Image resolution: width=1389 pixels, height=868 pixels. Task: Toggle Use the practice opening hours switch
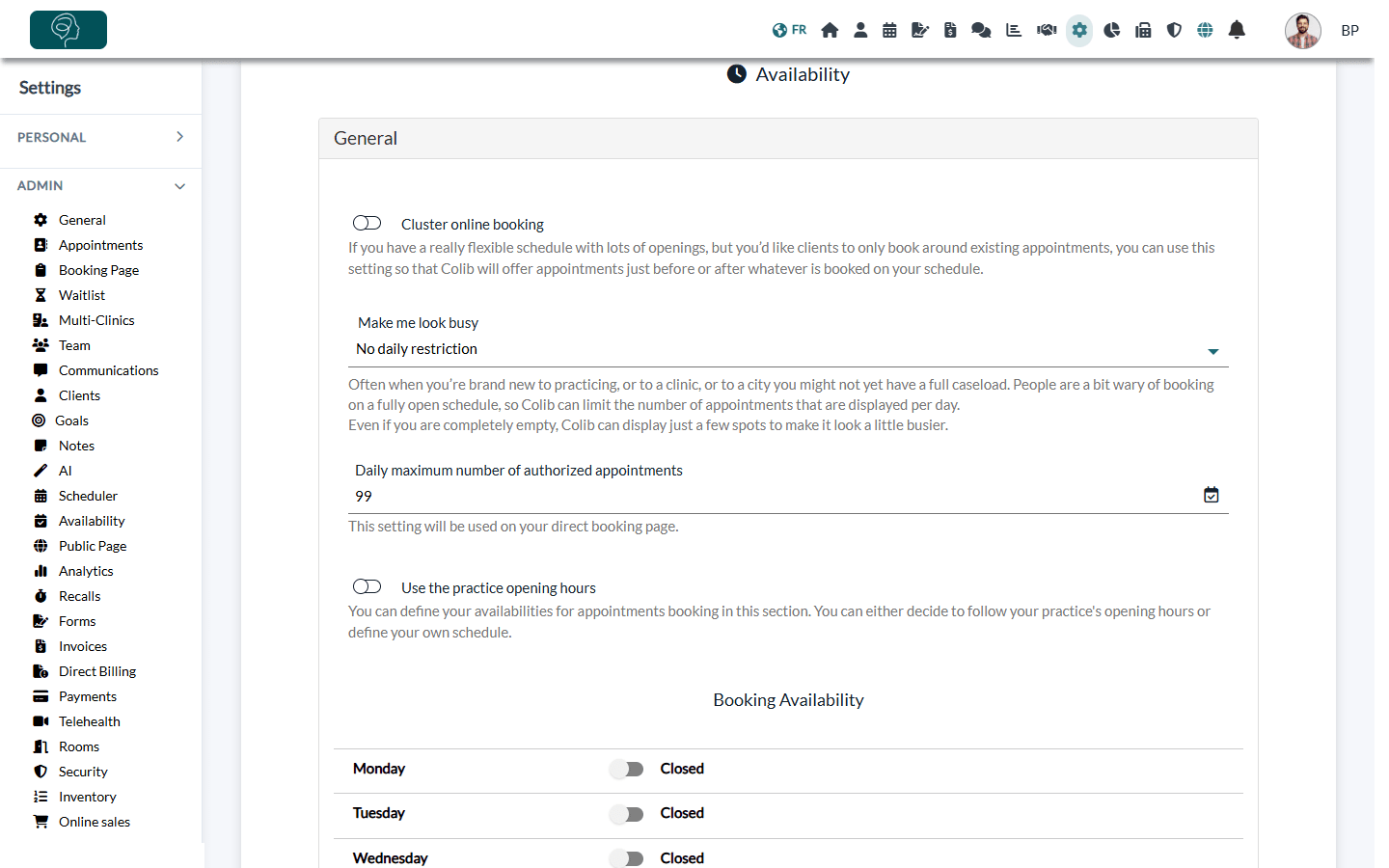click(x=368, y=586)
